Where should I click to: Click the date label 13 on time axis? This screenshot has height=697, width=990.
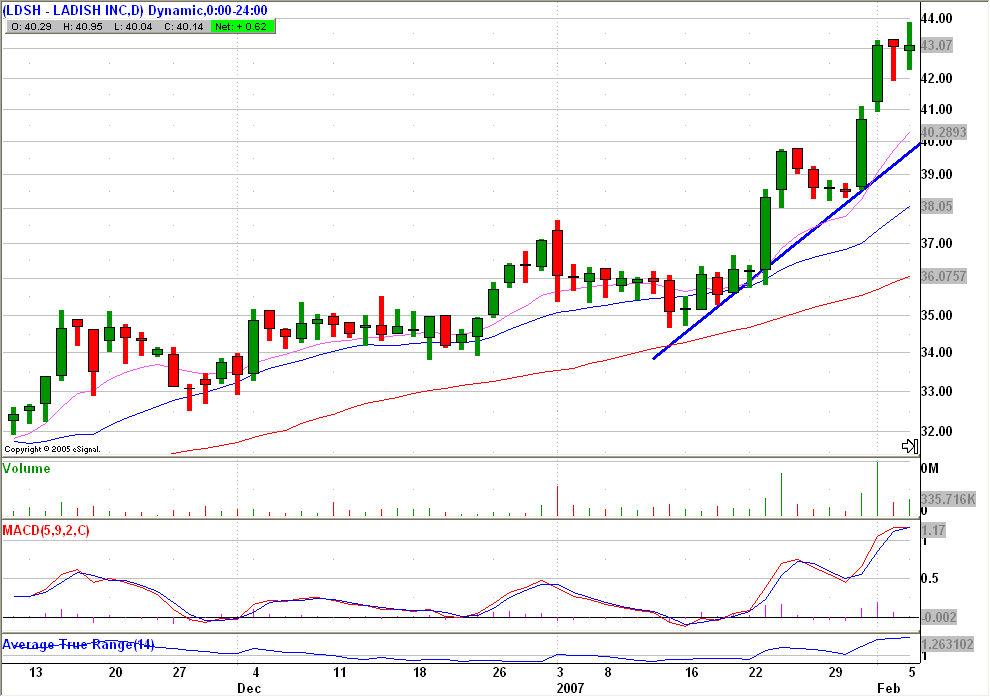(x=36, y=672)
